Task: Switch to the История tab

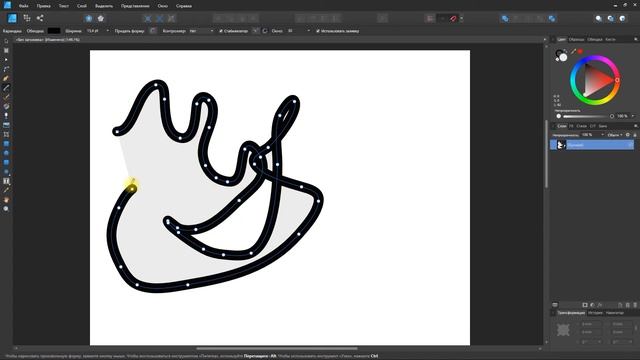Action: click(595, 313)
